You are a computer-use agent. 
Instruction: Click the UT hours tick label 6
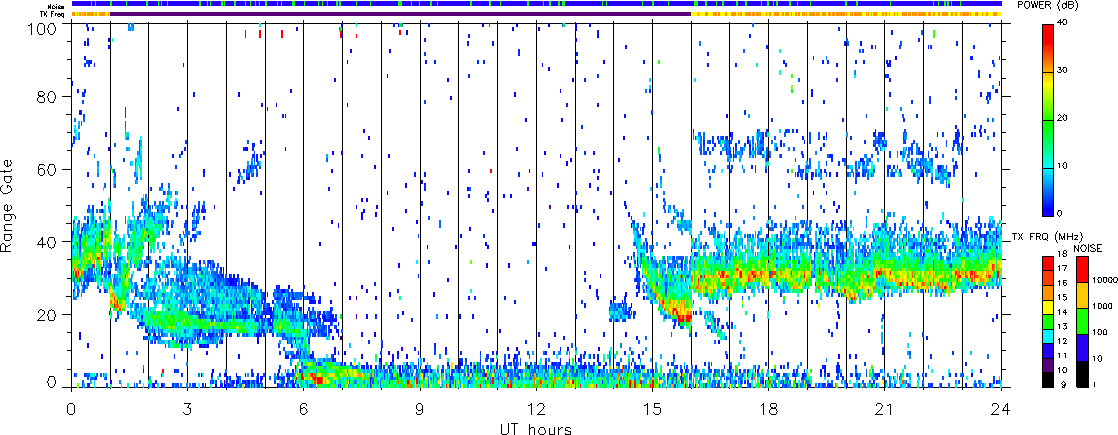pos(303,409)
